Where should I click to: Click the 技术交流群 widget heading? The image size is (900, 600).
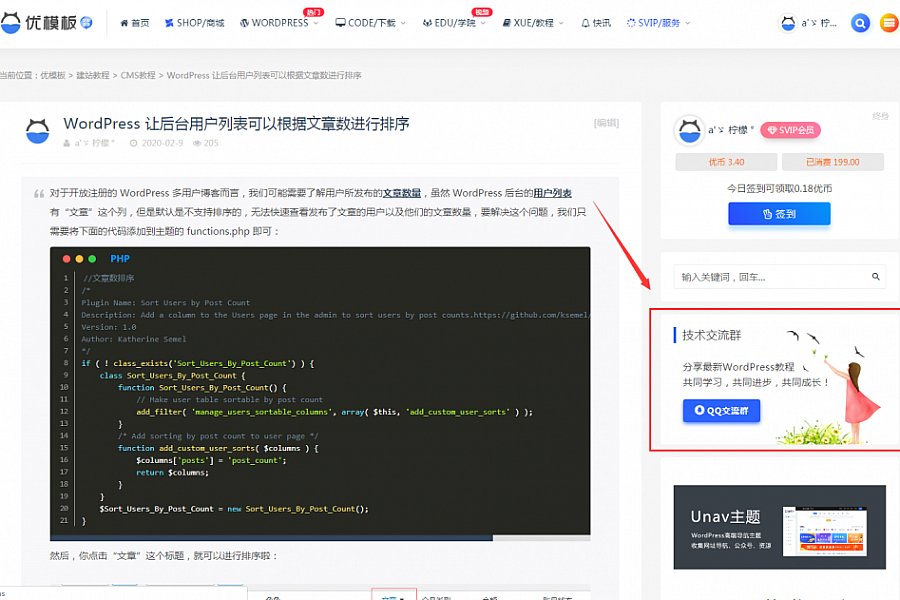[711, 335]
